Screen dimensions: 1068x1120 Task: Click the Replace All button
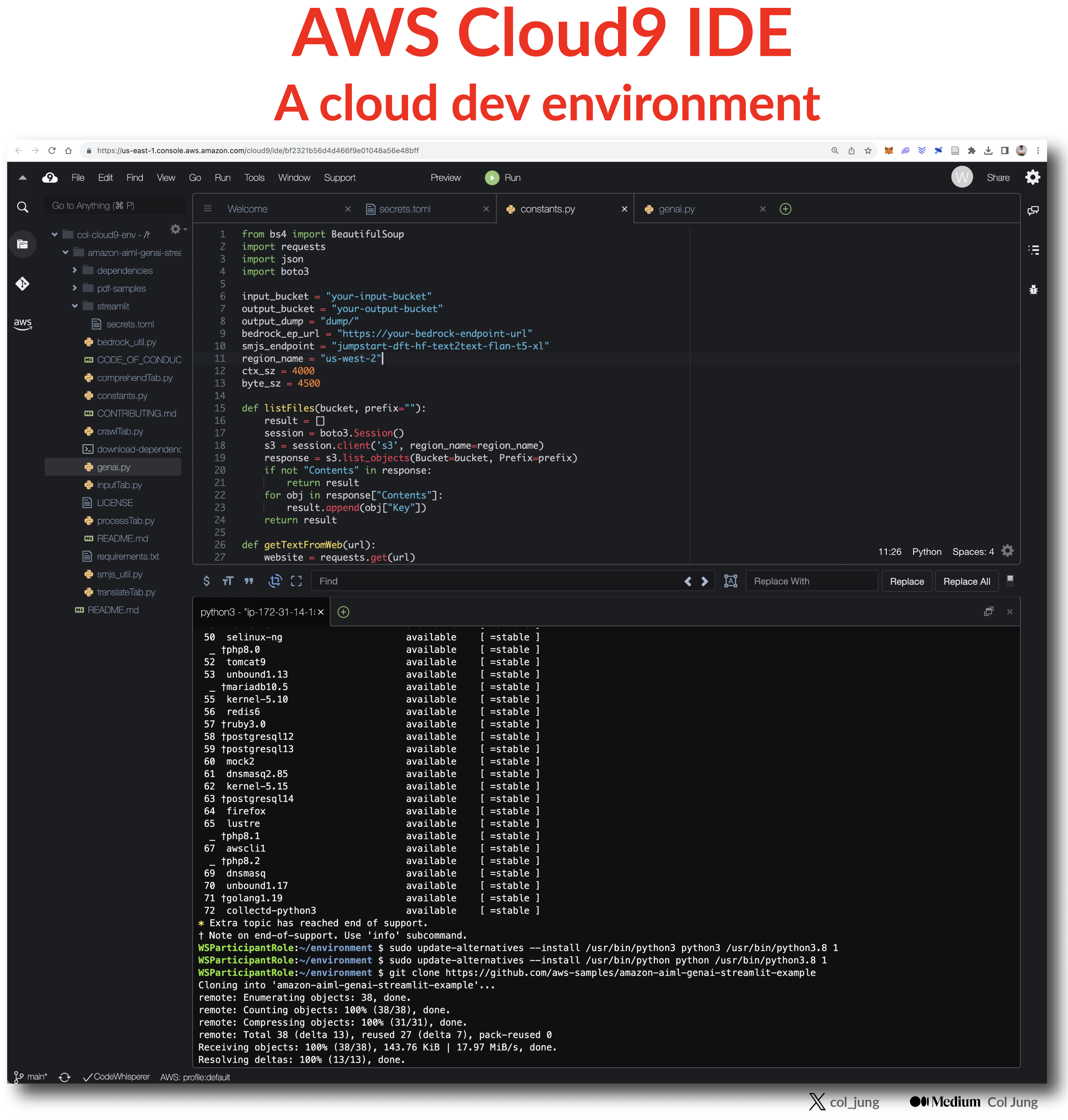click(x=966, y=581)
